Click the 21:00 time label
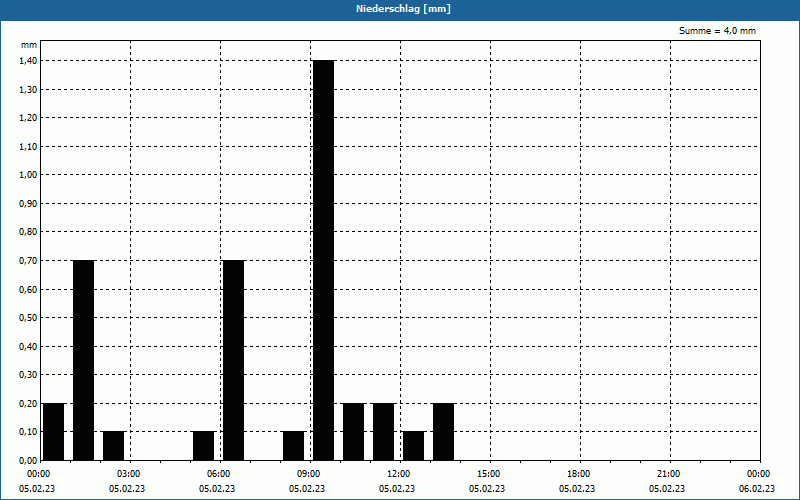Image resolution: width=800 pixels, height=500 pixels. point(669,474)
